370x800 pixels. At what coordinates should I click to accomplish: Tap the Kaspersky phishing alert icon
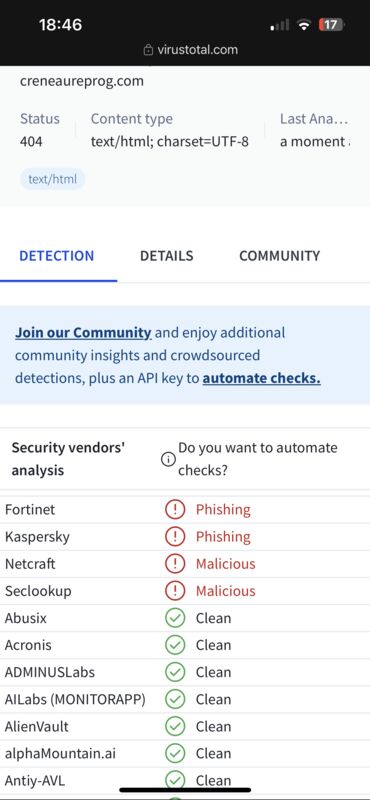click(175, 537)
